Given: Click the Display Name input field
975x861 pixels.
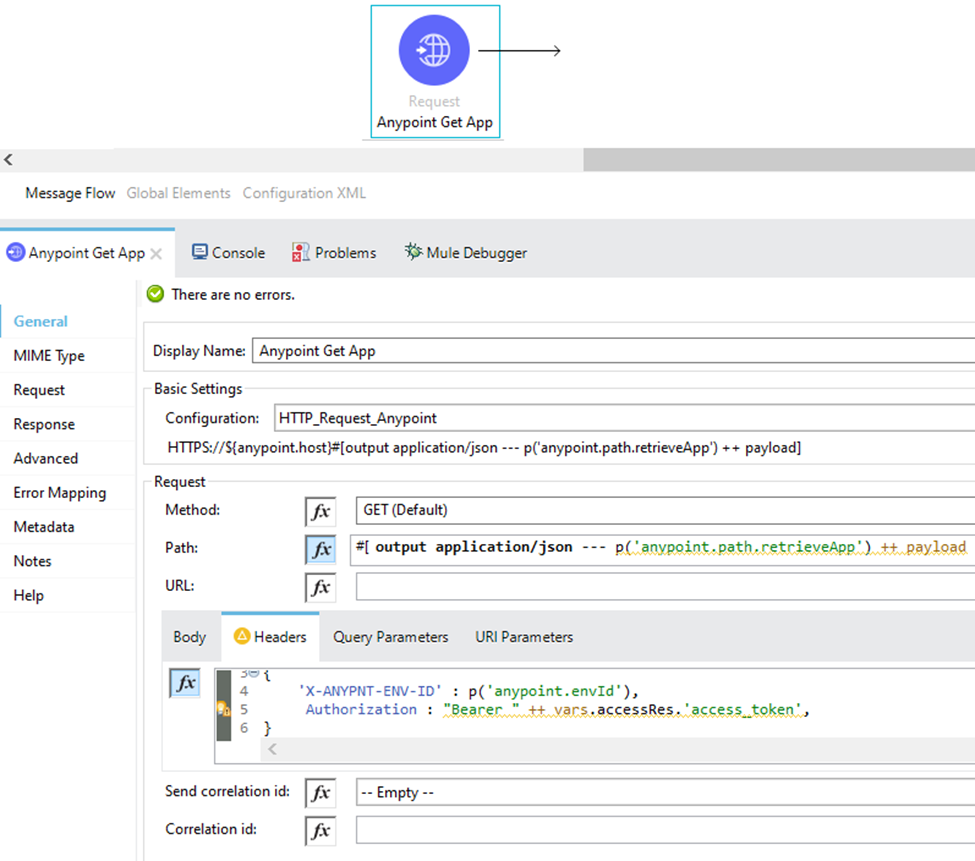Looking at the screenshot, I should point(614,351).
